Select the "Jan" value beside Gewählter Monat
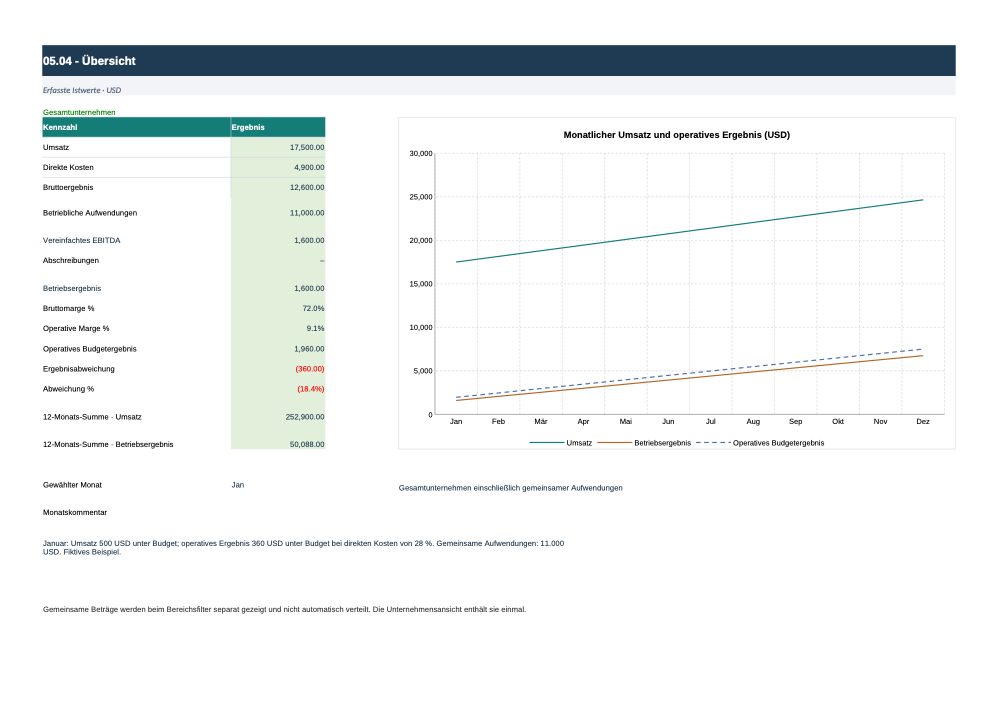This screenshot has width=1000, height=707. (x=238, y=485)
